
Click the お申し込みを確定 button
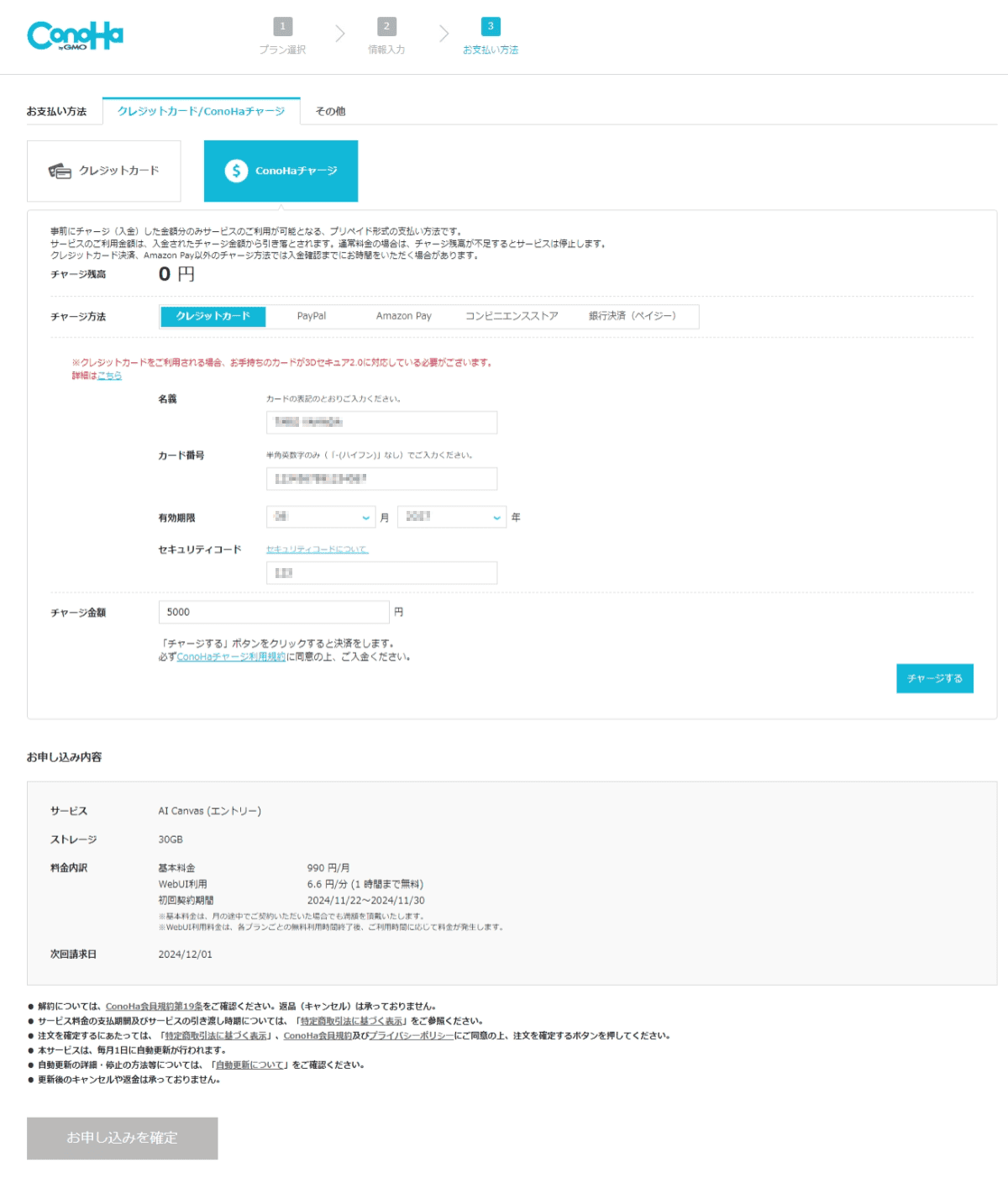tap(123, 1138)
